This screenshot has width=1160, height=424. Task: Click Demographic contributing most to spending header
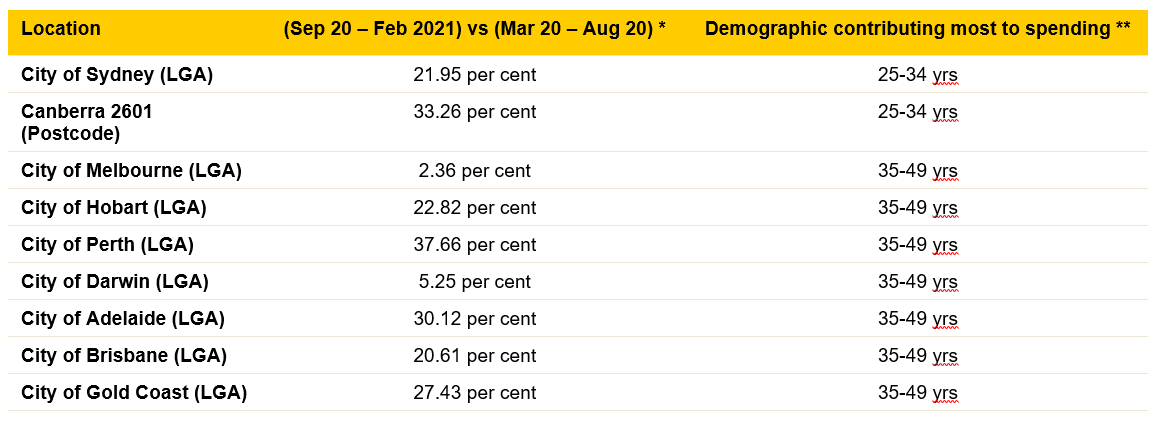click(x=917, y=28)
